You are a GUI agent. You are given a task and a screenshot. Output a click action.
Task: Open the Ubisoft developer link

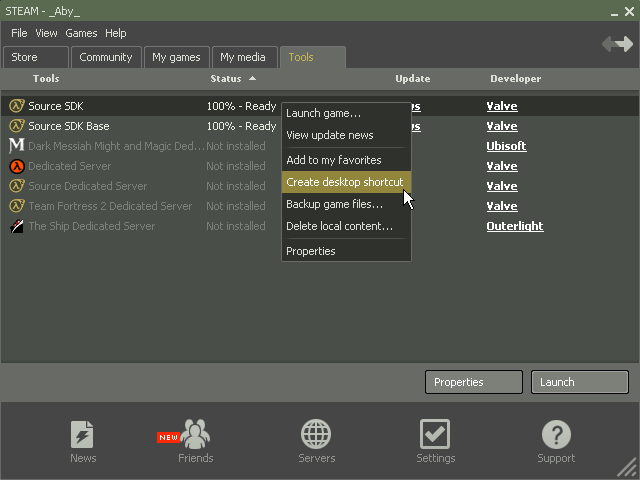[506, 146]
